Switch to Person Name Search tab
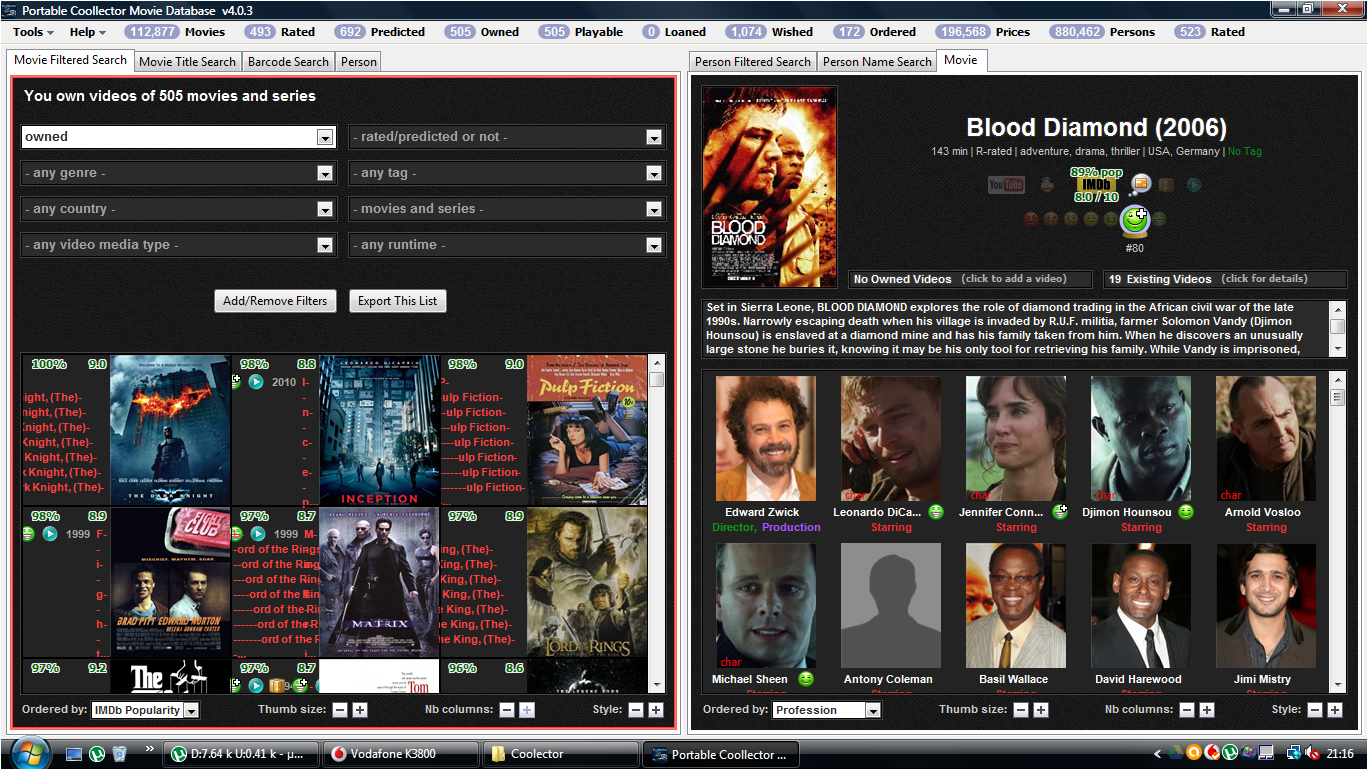 [x=877, y=61]
